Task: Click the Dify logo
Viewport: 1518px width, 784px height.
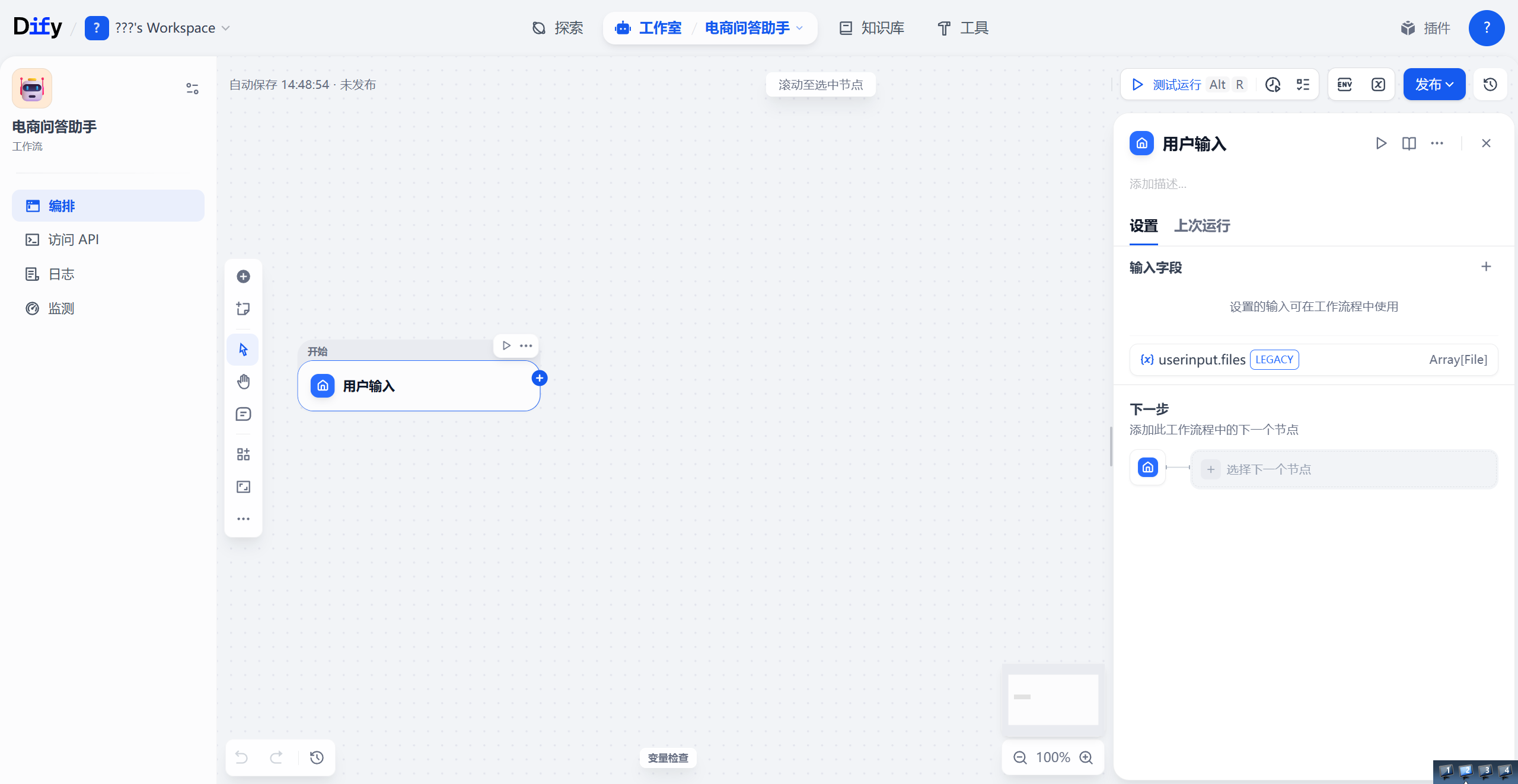Action: point(37,27)
